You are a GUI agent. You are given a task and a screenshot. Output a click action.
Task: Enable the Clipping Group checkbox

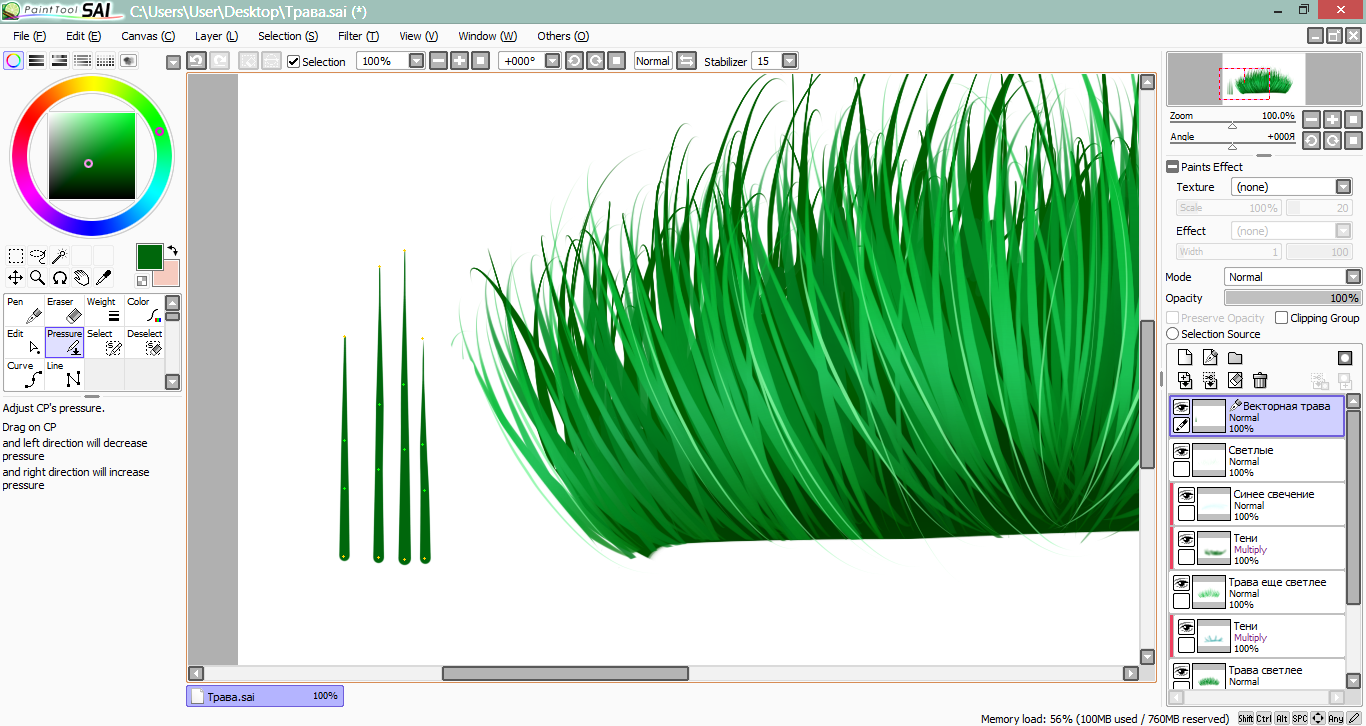pos(1281,318)
